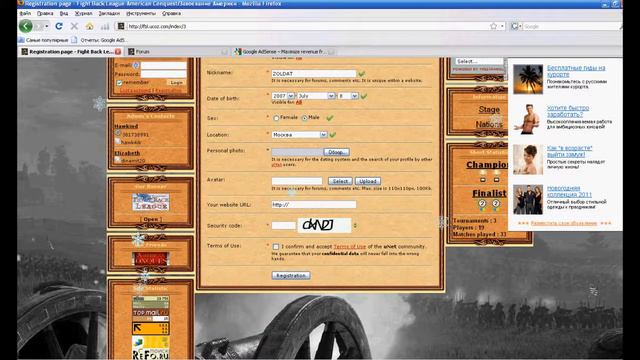Open the Home page icon
Viewport: 640px width, 360px height.
89,26
